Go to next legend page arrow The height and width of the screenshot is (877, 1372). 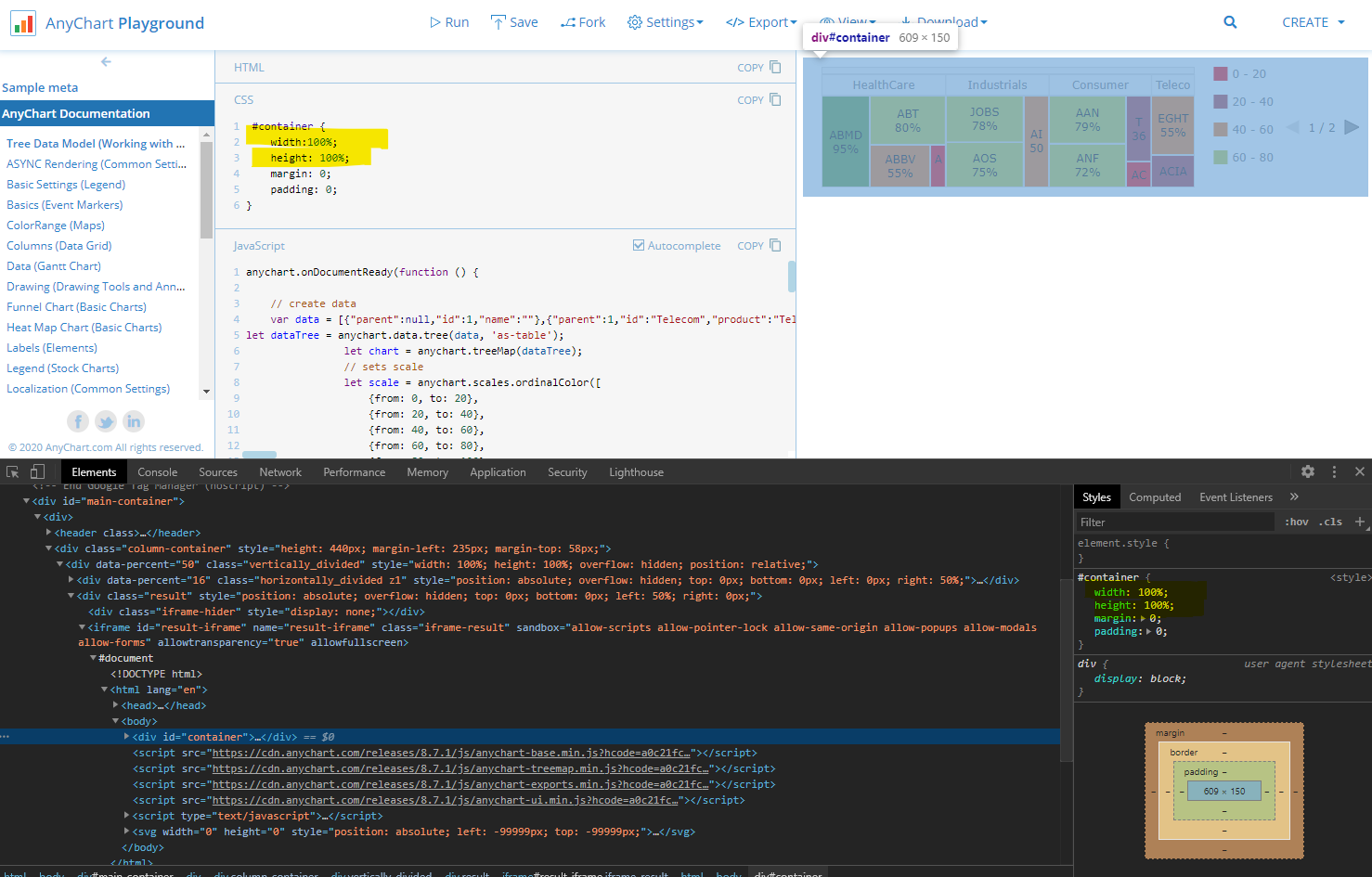coord(1352,127)
